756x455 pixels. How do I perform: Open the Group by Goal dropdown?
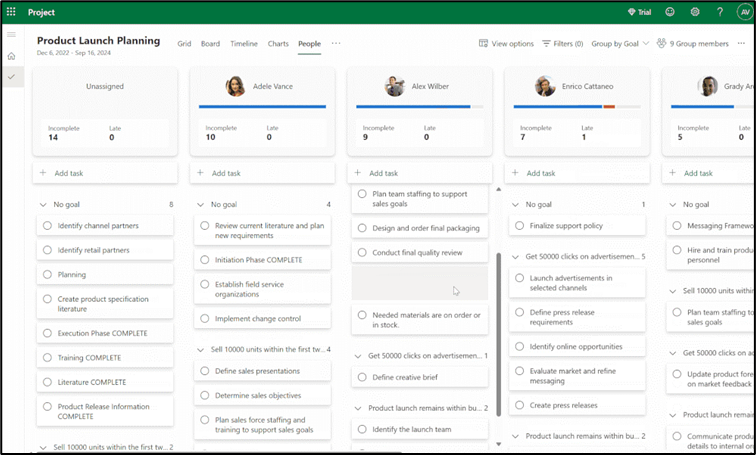(x=620, y=43)
